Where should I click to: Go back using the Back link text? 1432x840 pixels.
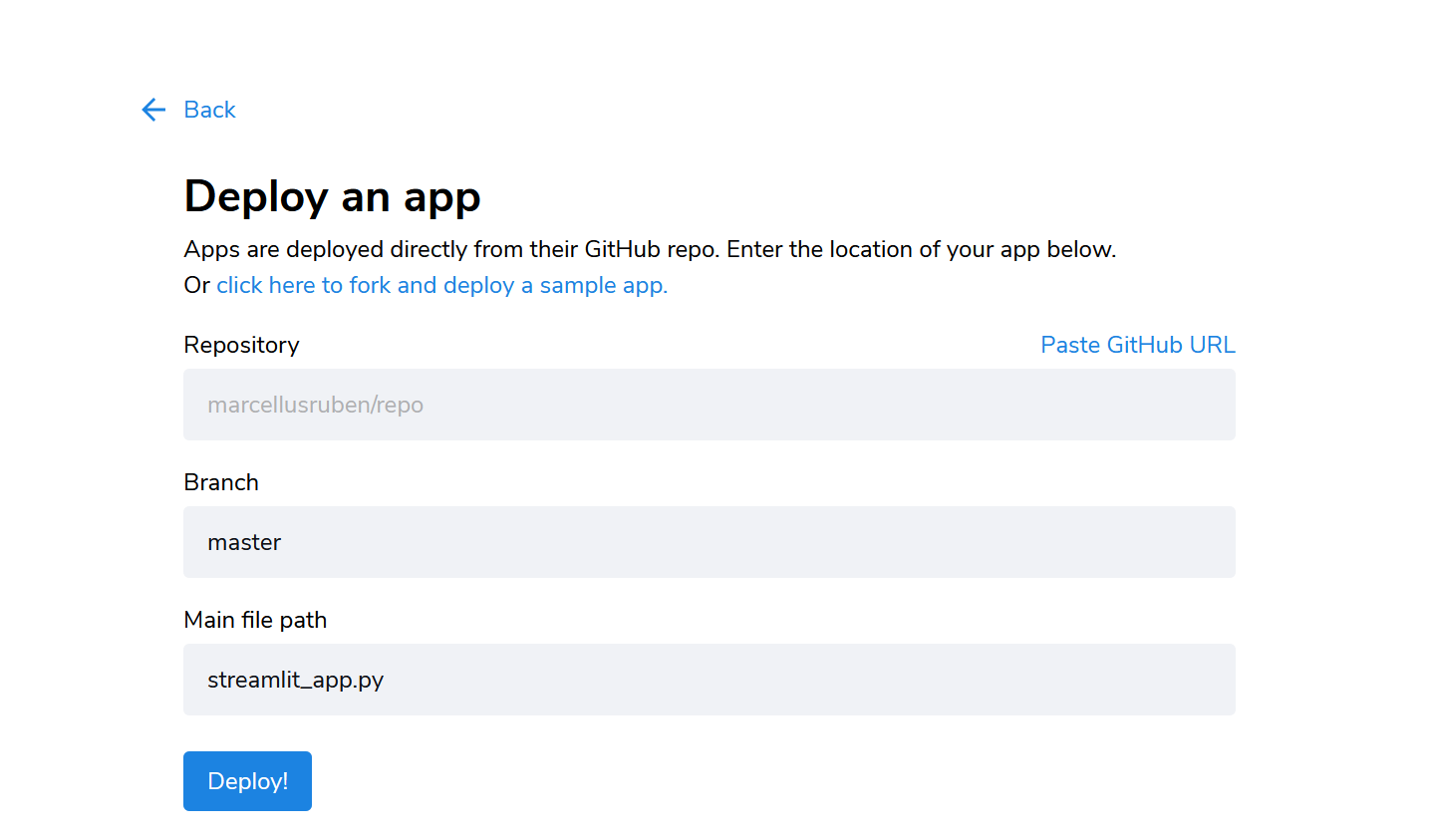[209, 110]
